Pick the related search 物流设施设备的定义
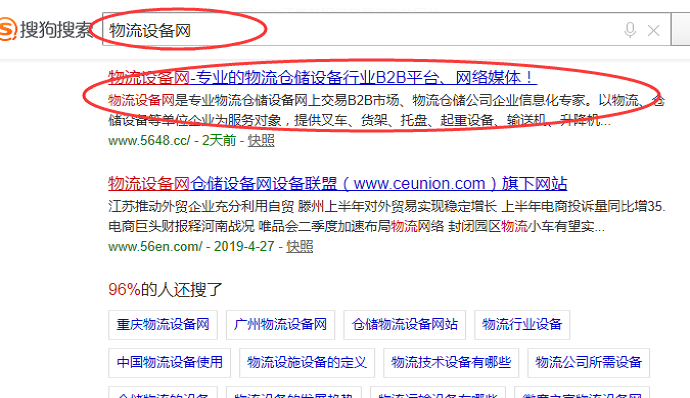 [307, 363]
